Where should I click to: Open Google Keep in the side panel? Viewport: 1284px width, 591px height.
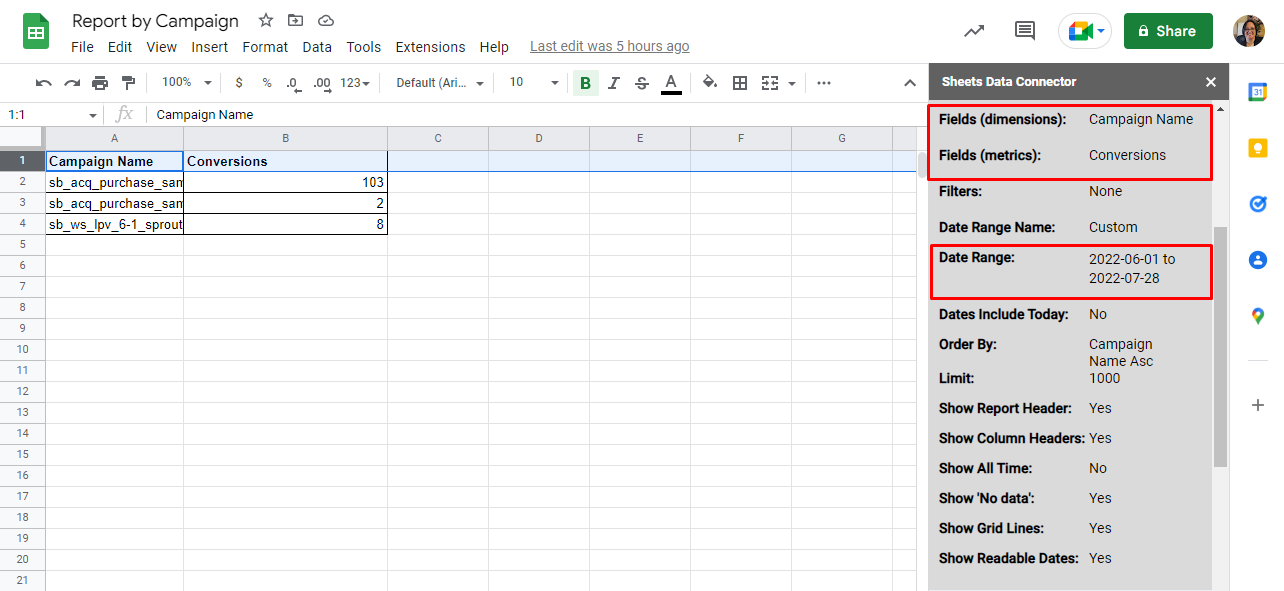coord(1257,148)
